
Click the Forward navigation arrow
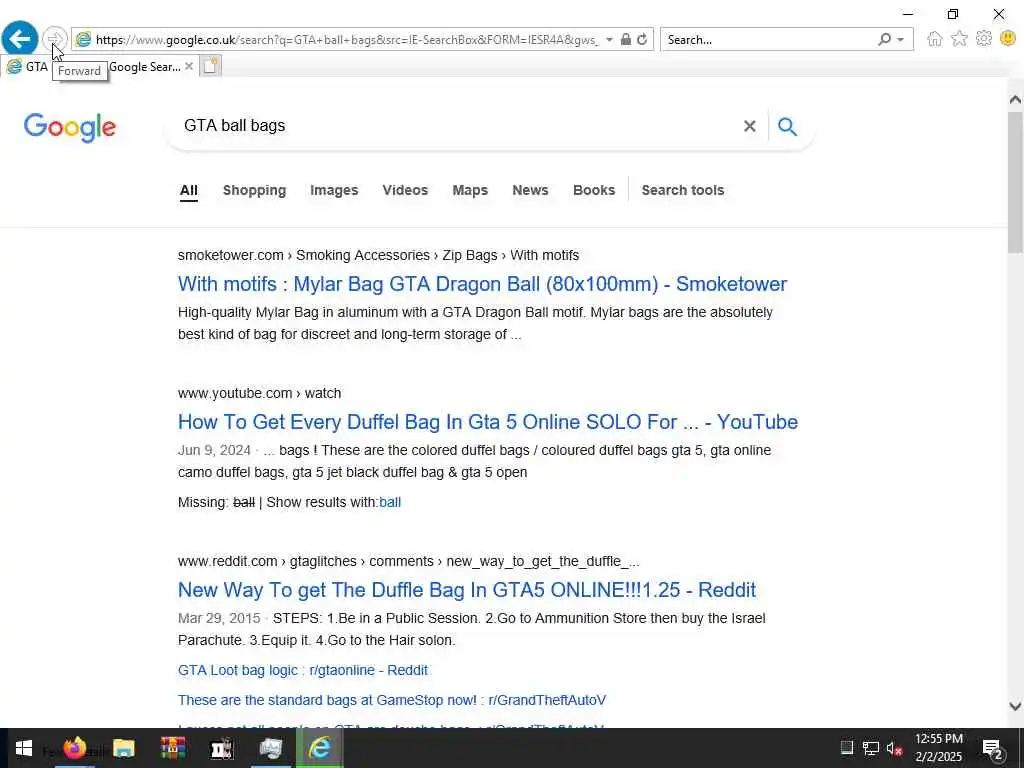[x=55, y=39]
